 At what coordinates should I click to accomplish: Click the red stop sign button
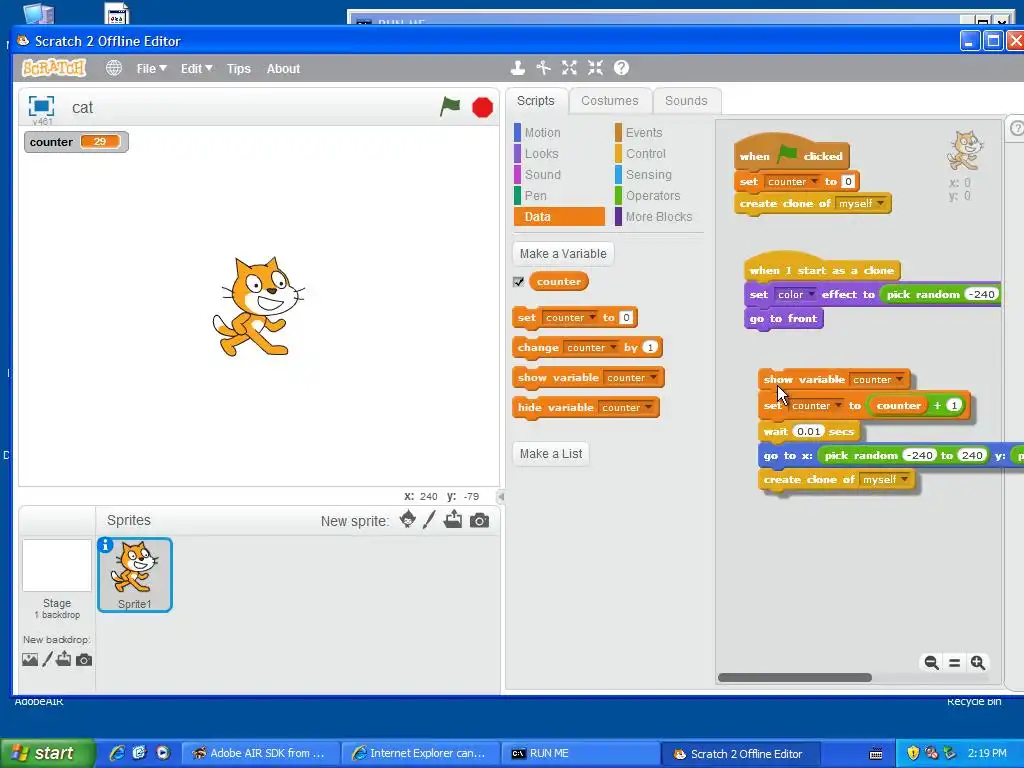point(483,107)
